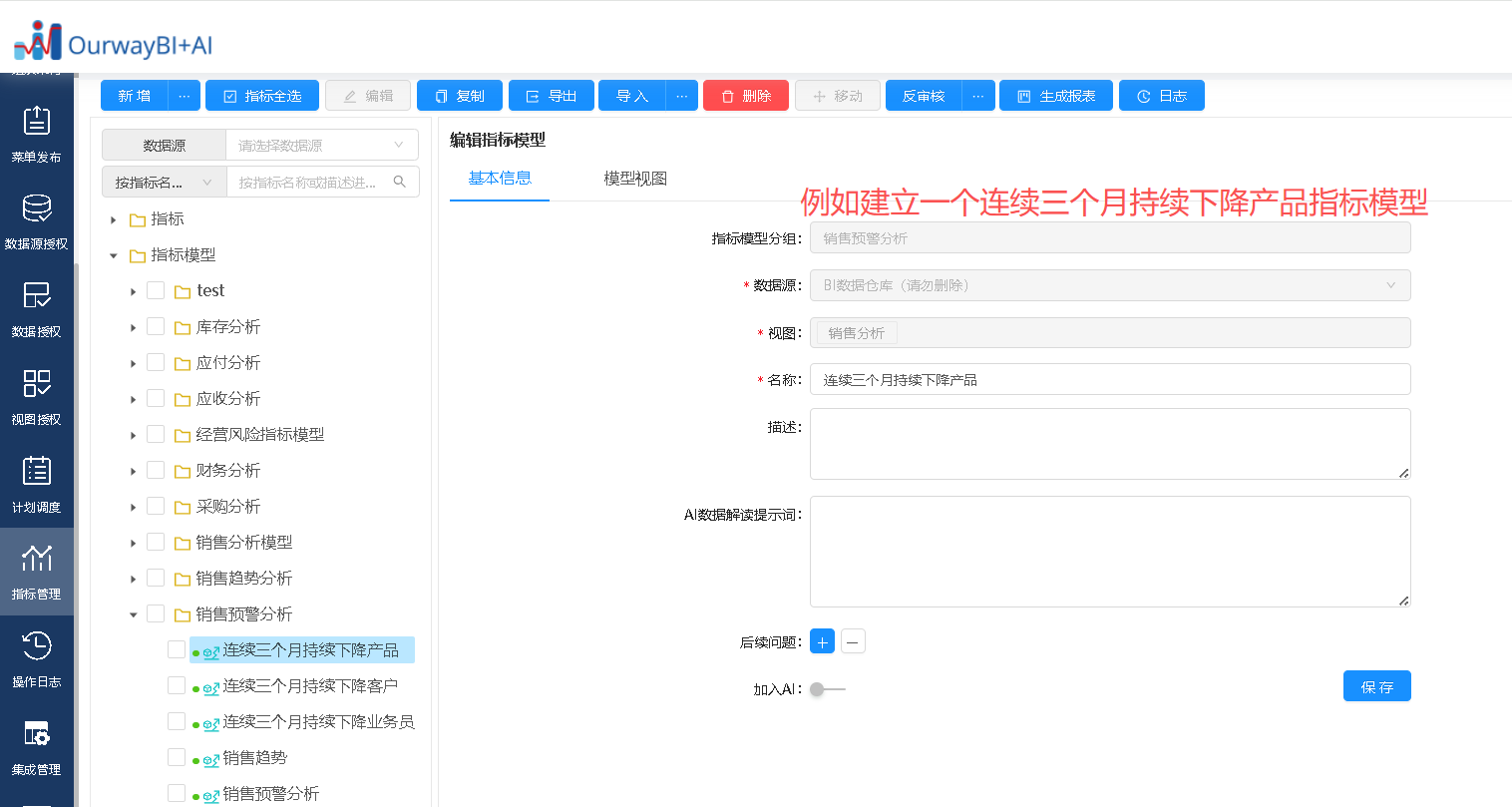
Task: Open 集成管理 sidebar icon
Action: pos(37,747)
